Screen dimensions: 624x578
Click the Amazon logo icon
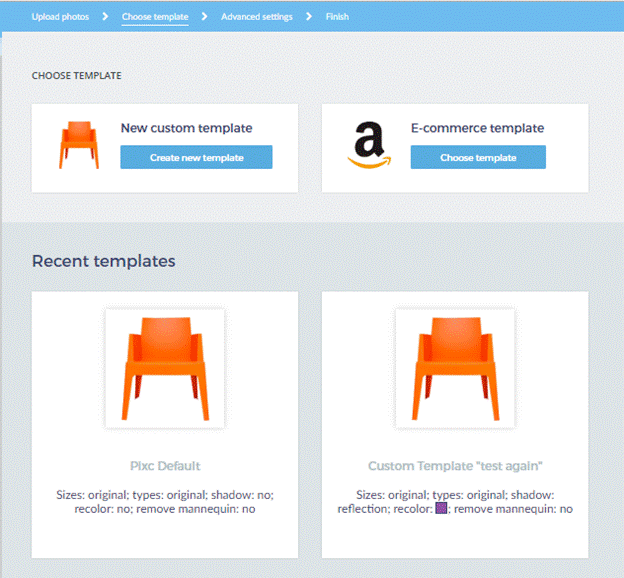point(370,146)
